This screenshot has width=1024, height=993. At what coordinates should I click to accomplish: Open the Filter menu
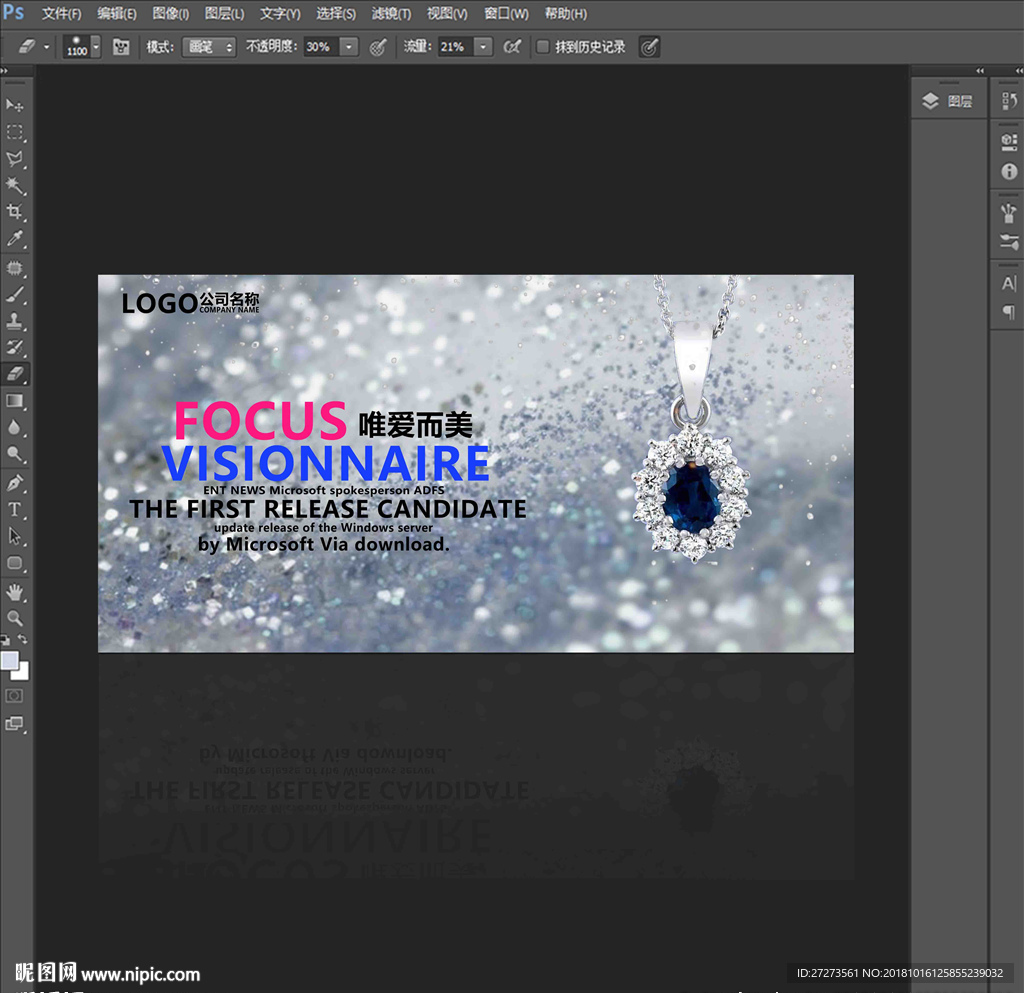(391, 14)
